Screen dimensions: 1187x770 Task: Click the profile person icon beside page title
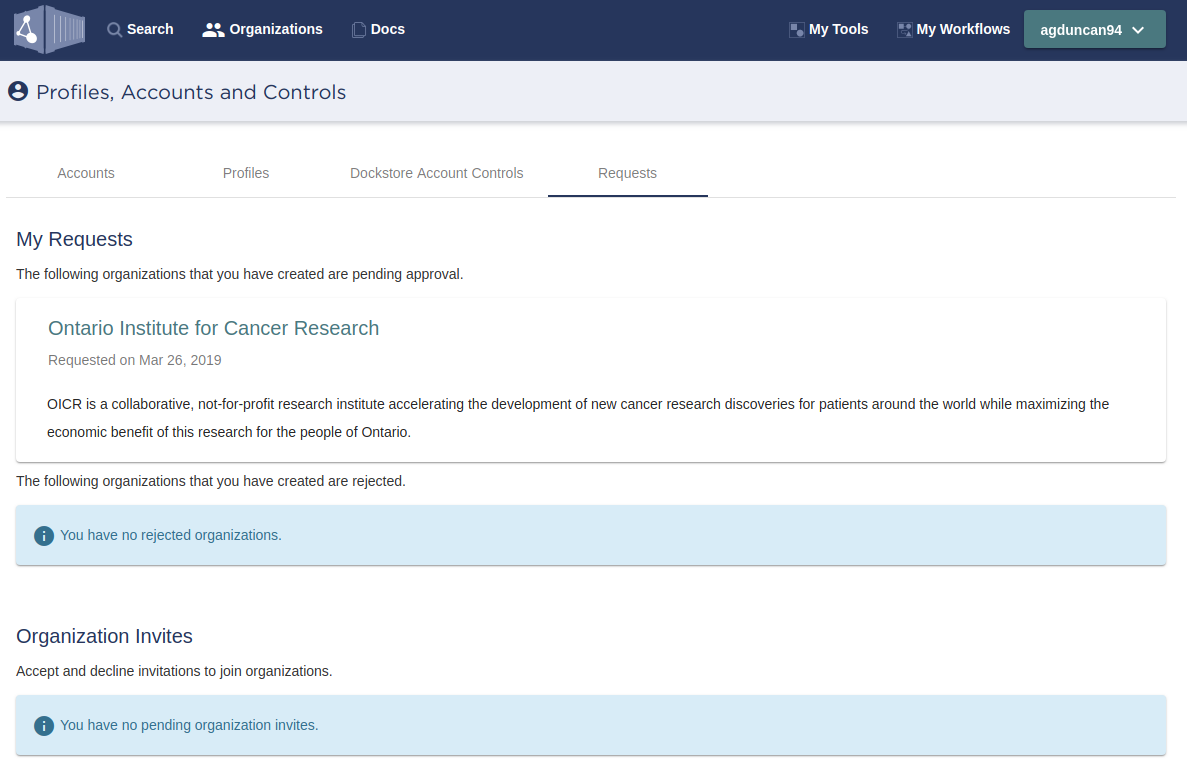pos(17,91)
